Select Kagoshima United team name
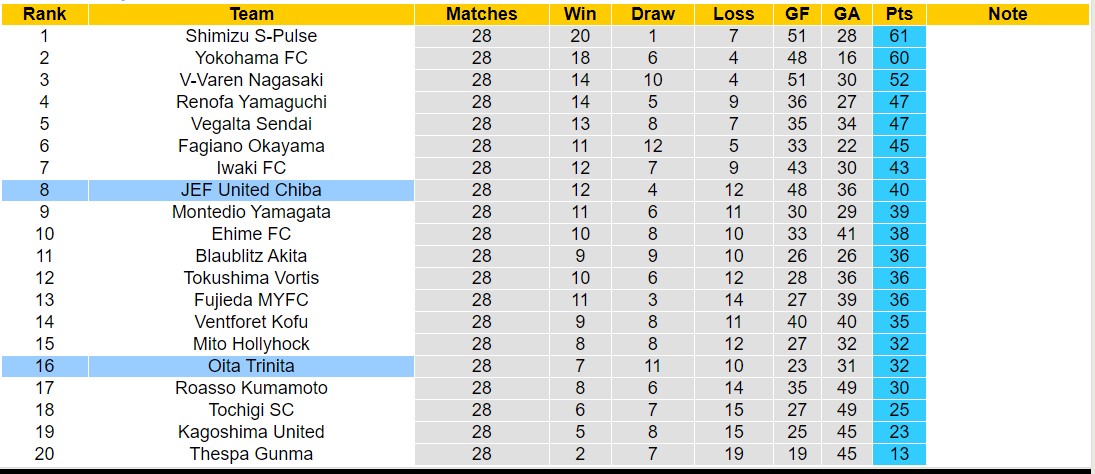Screen dimensions: 1095x474 251,432
